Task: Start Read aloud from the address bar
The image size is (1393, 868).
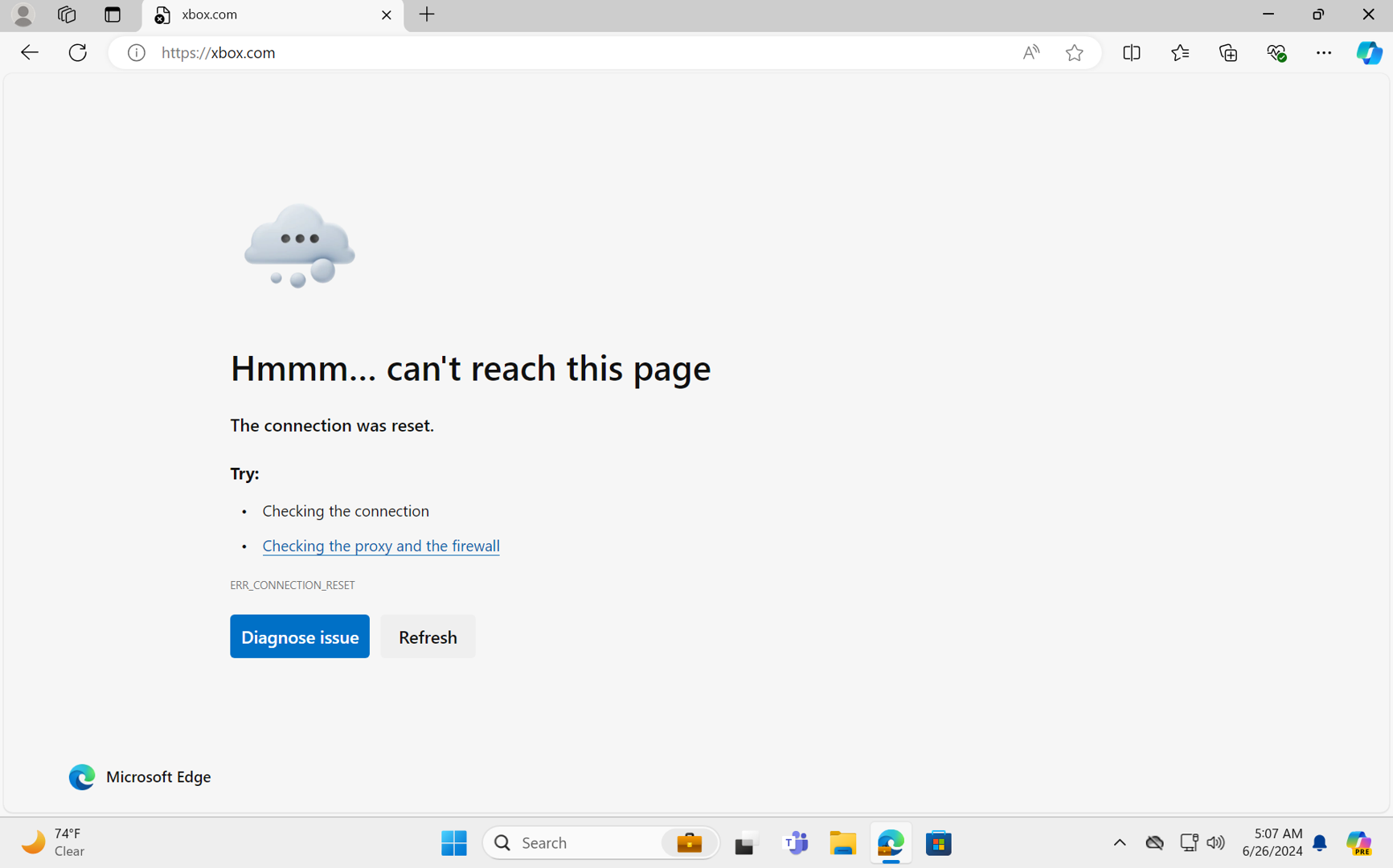Action: click(x=1030, y=52)
